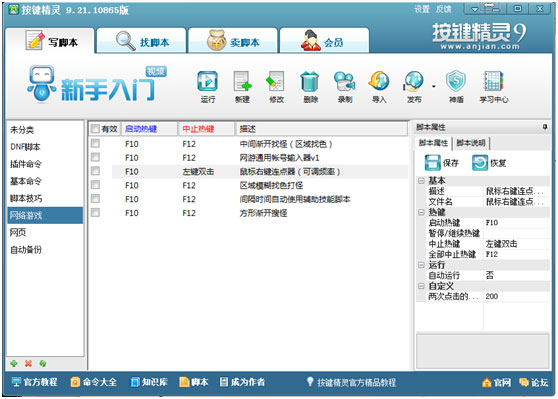
Task: Switch to the 会员 tab
Action: 324,41
